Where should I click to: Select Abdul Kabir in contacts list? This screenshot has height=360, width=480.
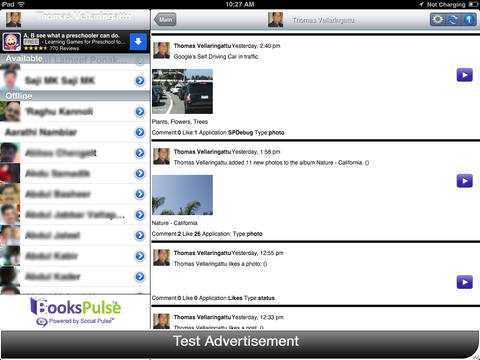[75, 256]
